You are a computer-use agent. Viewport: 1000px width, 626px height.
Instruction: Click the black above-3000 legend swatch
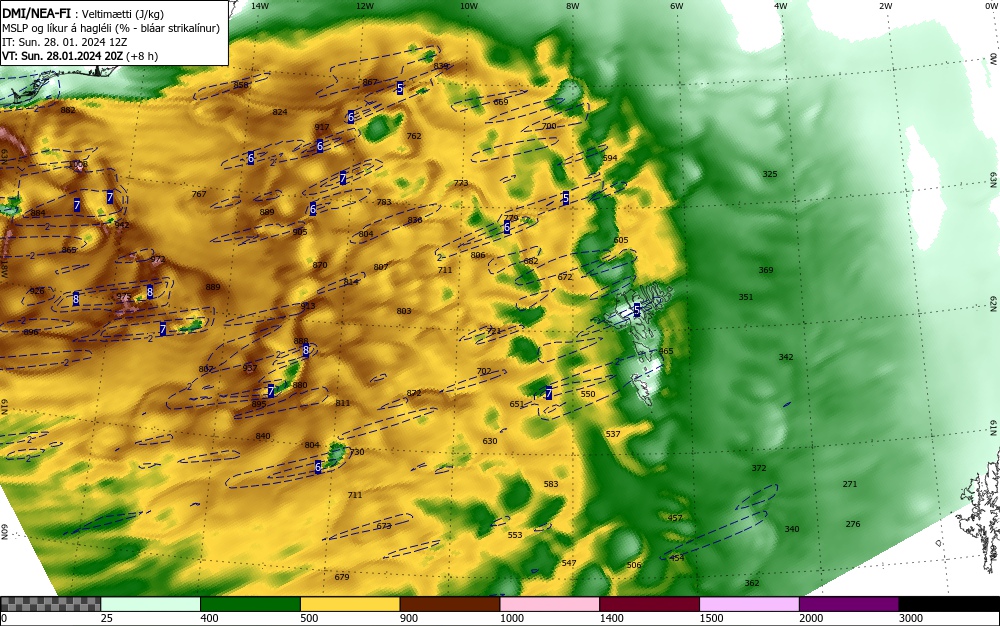pyautogui.click(x=949, y=604)
